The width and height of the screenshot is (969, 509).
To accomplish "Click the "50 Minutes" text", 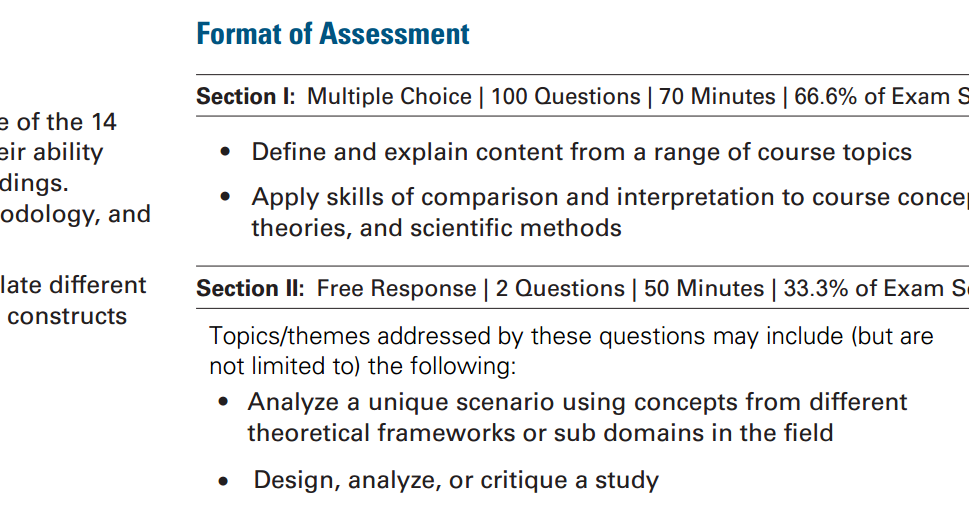I will [704, 289].
